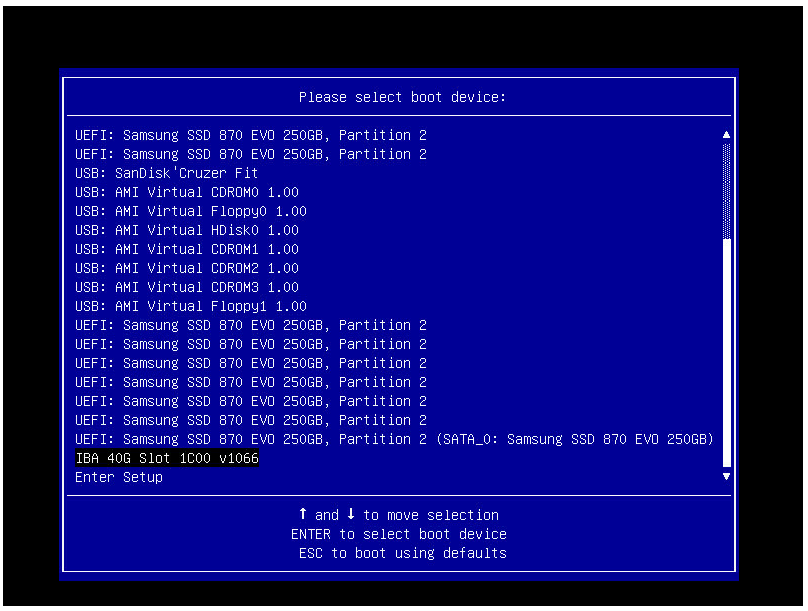The height and width of the screenshot is (611, 808).
Task: Select the topmost UEFI Samsung SSD entry
Action: tap(250, 135)
